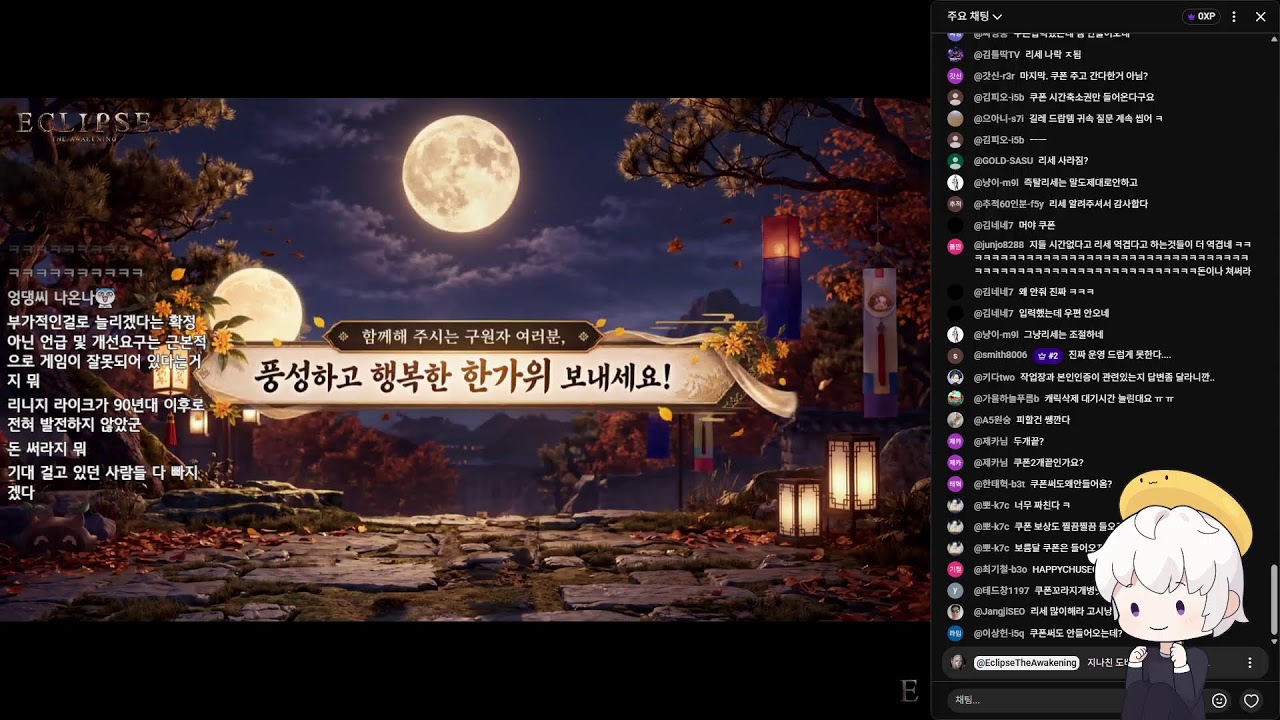
Task: Select the message '입력했는데 우편 안오네'
Action: pos(1064,313)
